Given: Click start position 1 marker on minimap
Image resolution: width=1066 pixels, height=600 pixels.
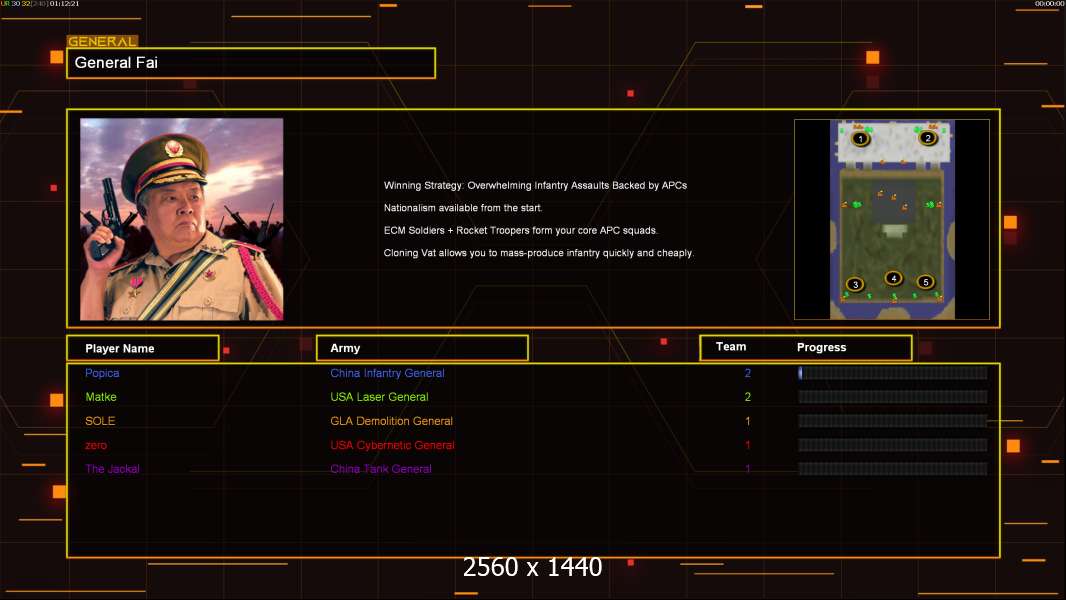Looking at the screenshot, I should pos(860,139).
